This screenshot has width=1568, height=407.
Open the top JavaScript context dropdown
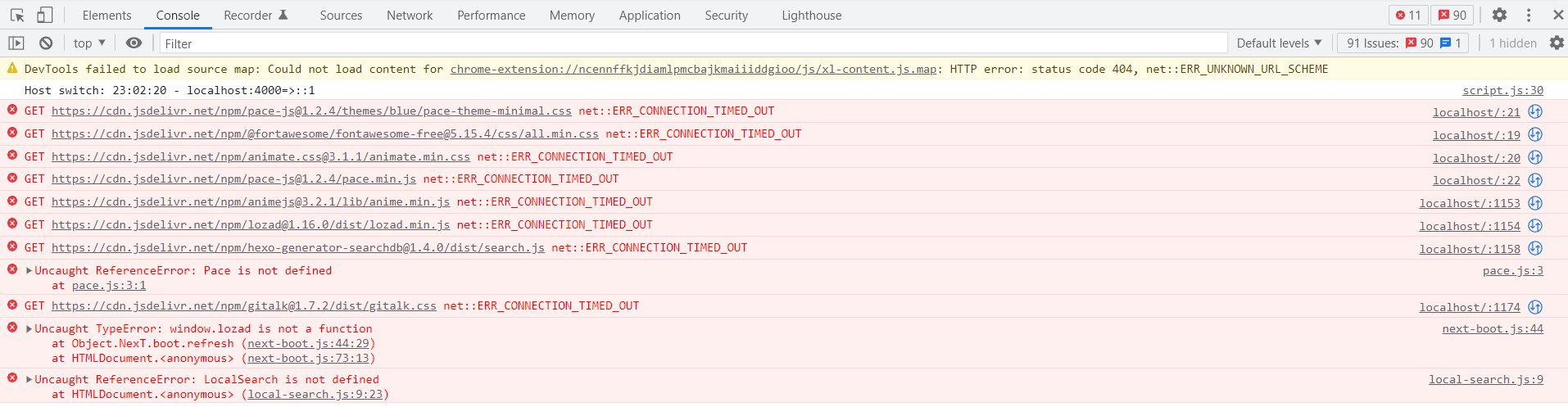point(89,43)
